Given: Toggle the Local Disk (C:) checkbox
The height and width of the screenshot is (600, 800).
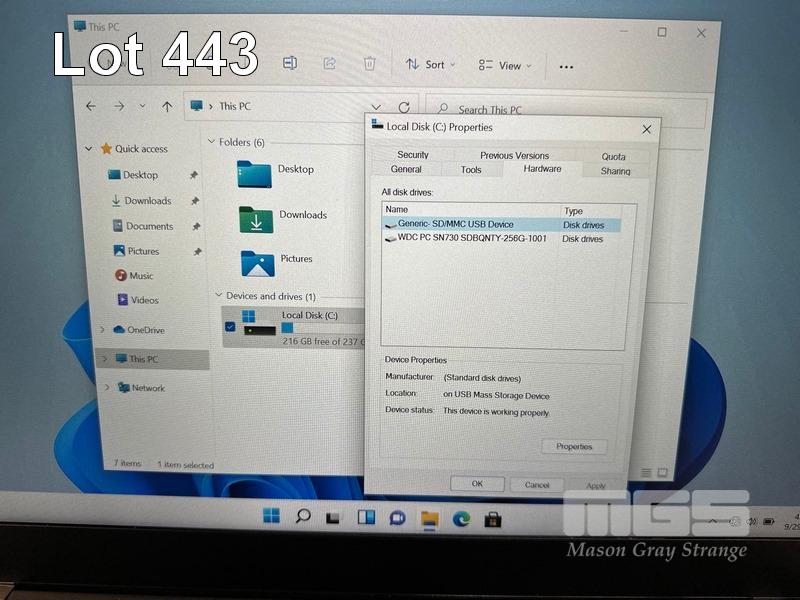Looking at the screenshot, I should 231,326.
